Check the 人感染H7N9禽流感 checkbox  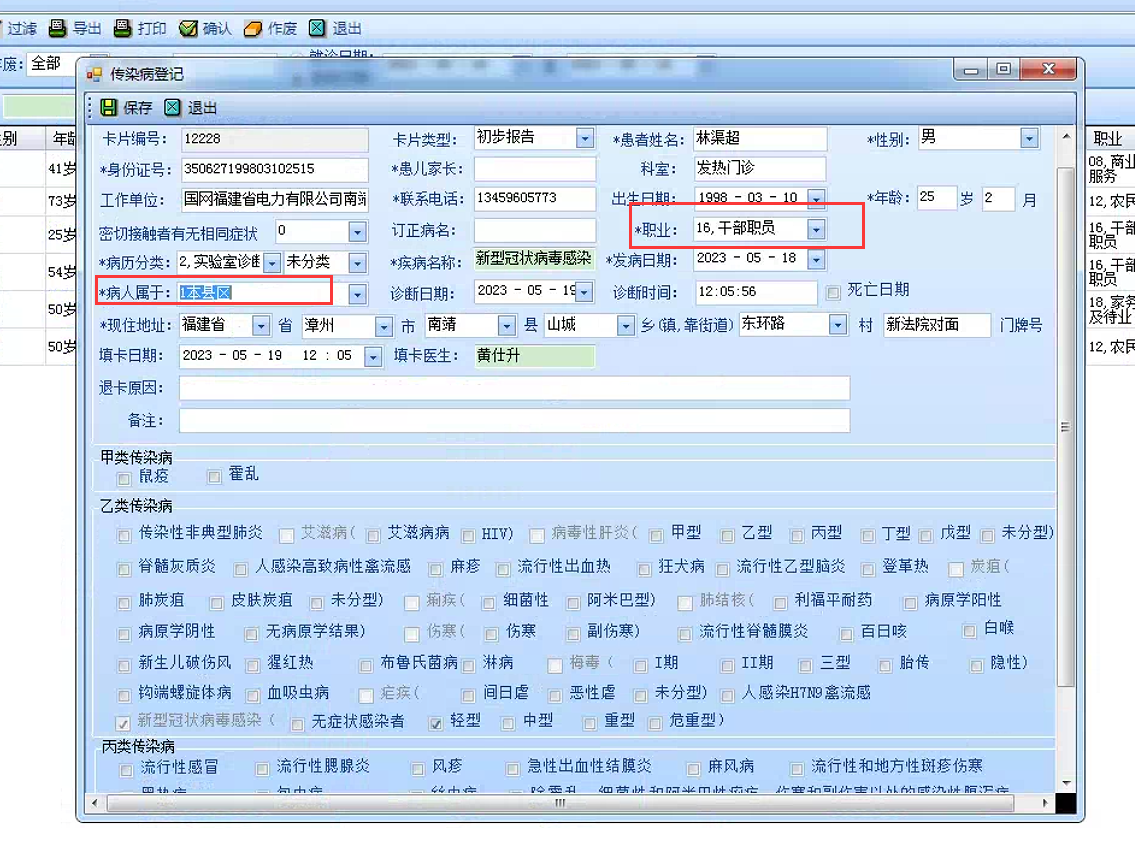727,696
